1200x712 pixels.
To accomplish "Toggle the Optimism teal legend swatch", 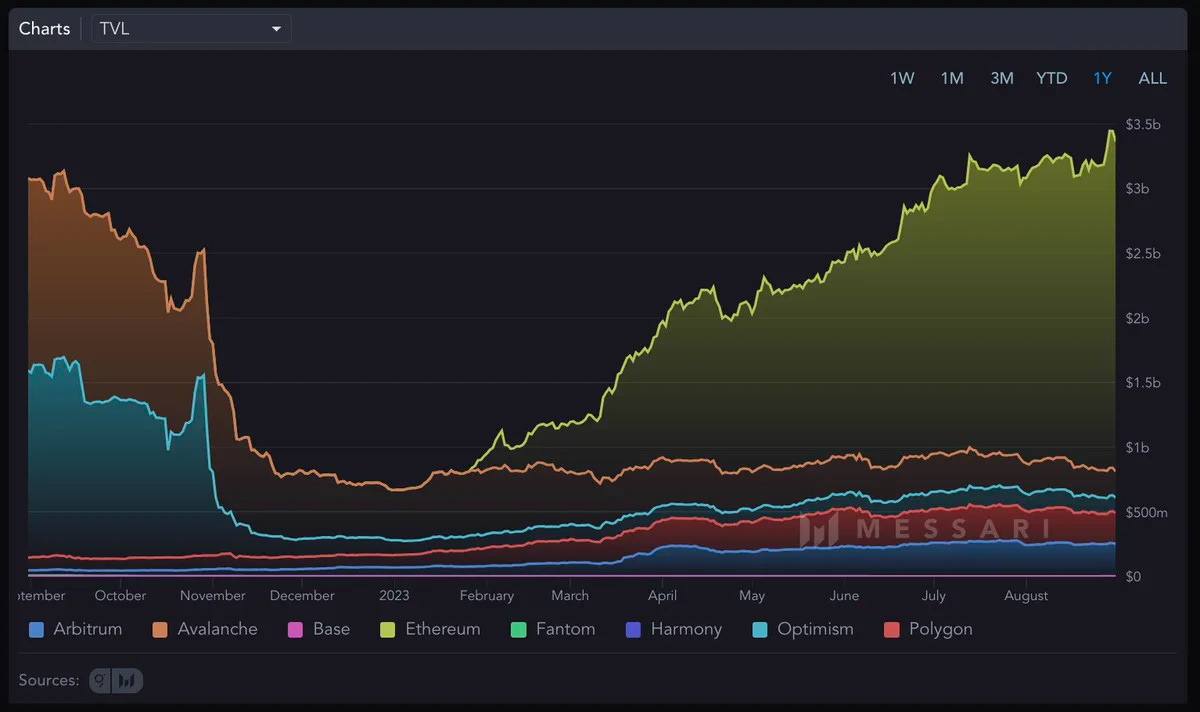I will [x=759, y=630].
